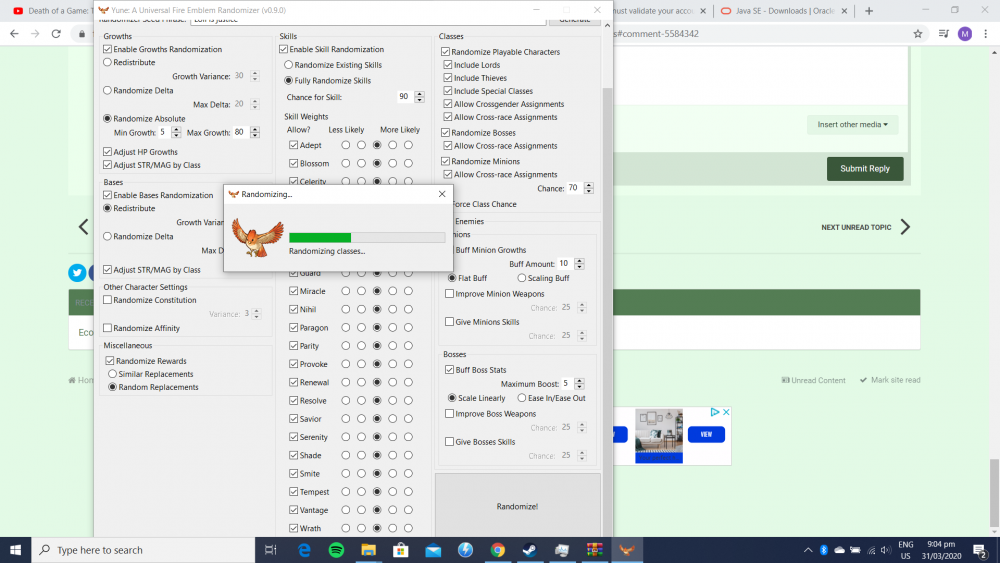Click the OneDrive cloud tray icon
The image size is (1000, 563).
point(839,550)
